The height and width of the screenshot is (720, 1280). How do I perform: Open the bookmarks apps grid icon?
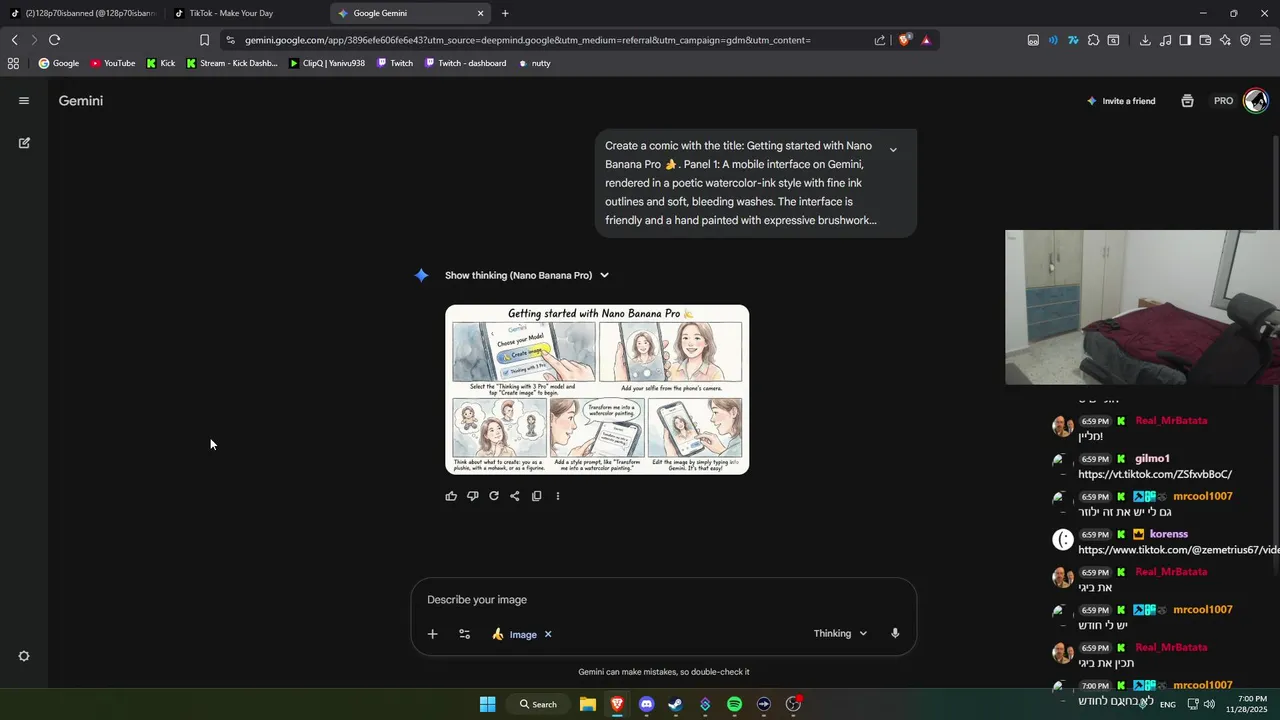click(13, 63)
